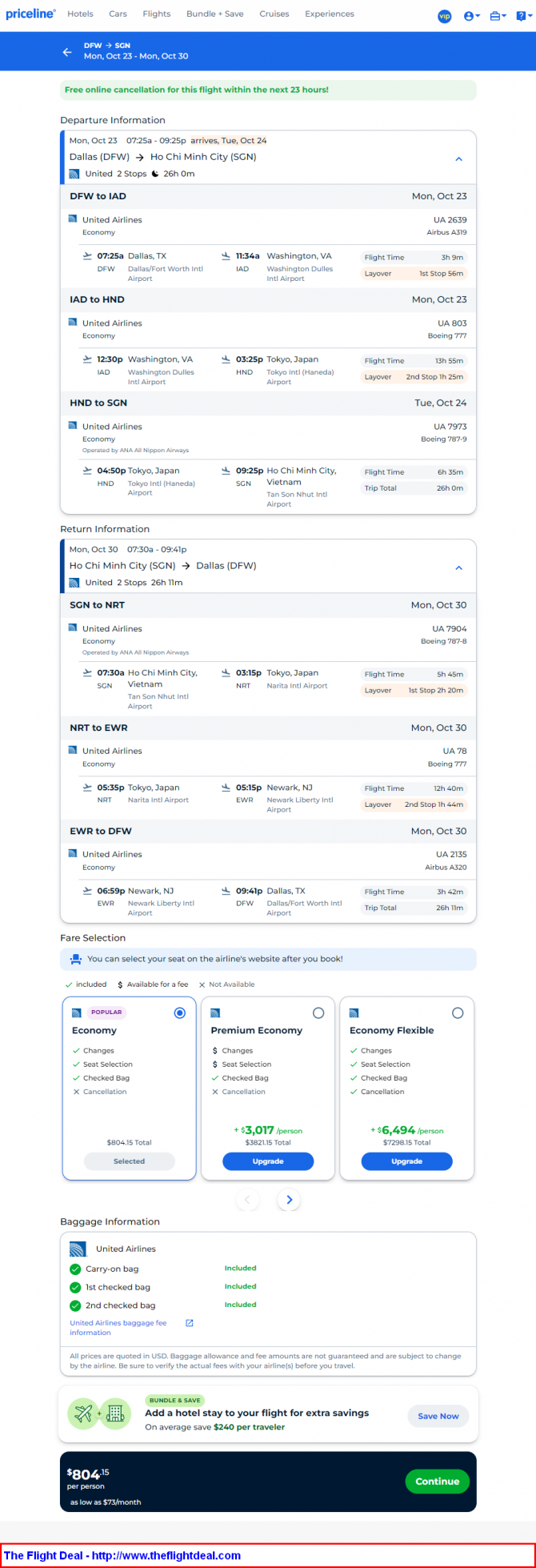Click flight number UA 2135
536x1568 pixels.
[451, 854]
